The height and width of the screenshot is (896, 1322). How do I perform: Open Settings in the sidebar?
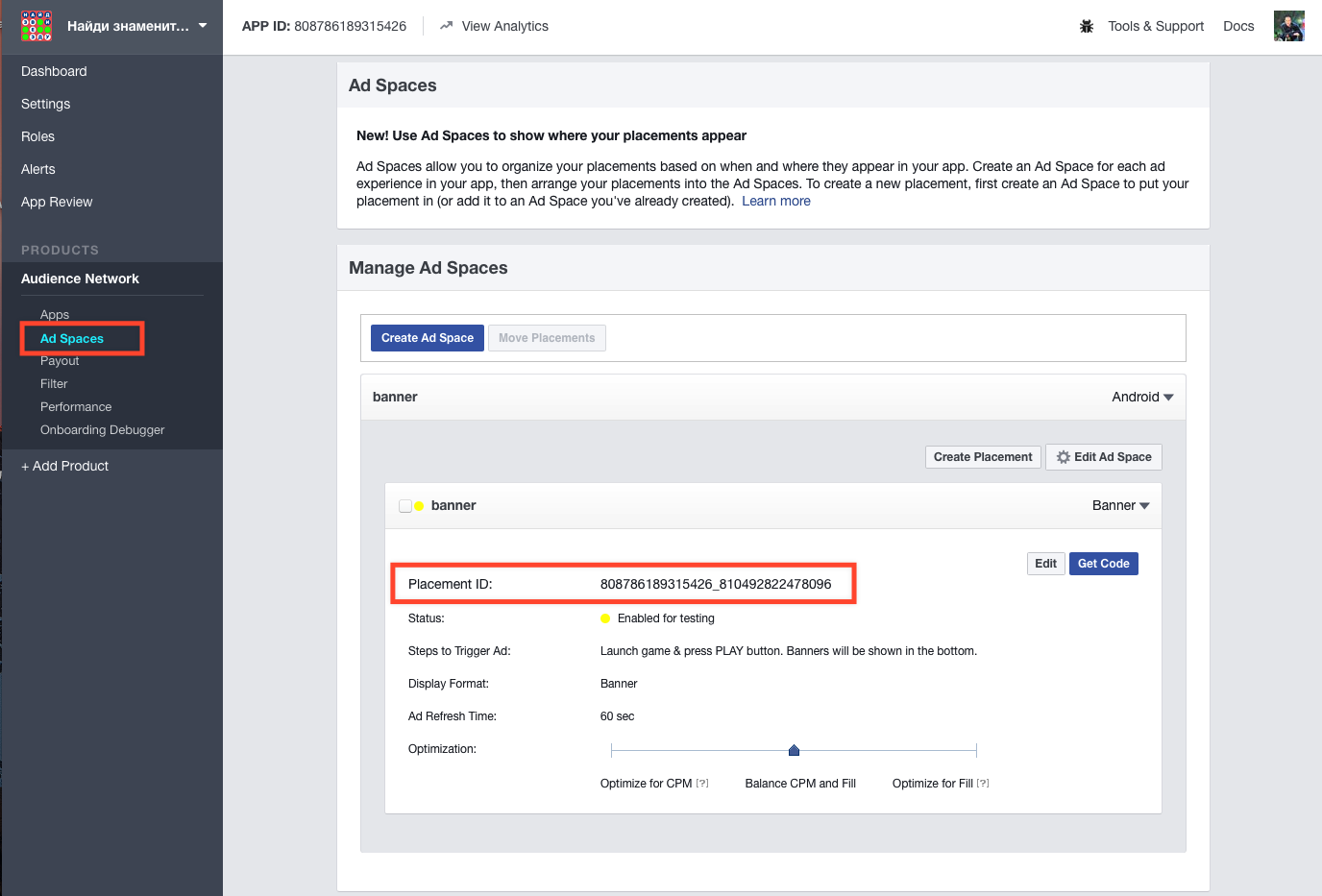point(45,104)
